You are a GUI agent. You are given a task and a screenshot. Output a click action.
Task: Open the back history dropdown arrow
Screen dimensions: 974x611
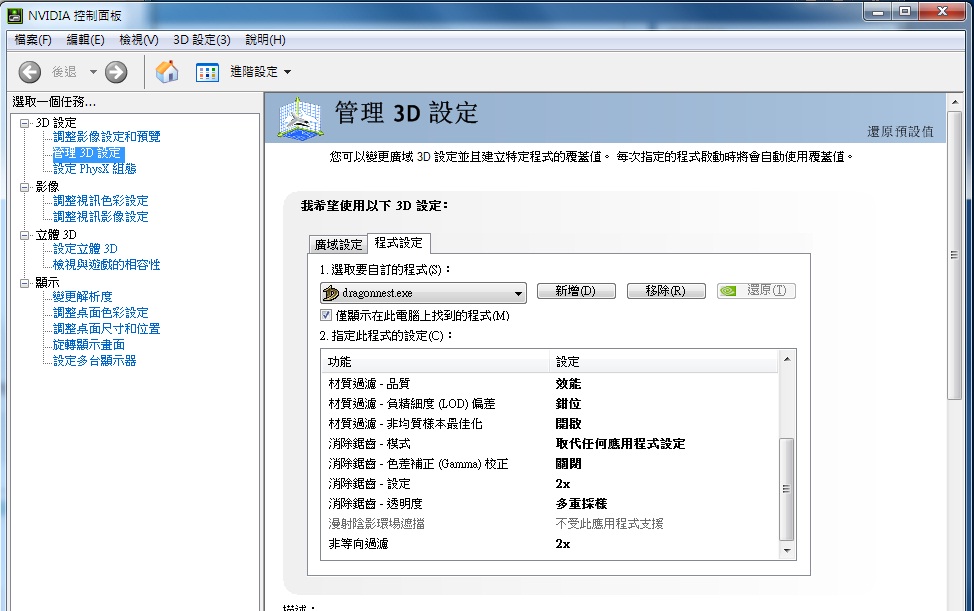(x=93, y=72)
